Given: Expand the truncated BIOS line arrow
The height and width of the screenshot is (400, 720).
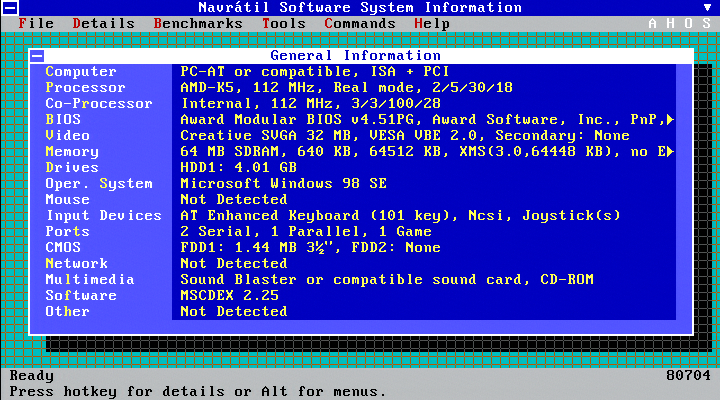Looking at the screenshot, I should [670, 119].
